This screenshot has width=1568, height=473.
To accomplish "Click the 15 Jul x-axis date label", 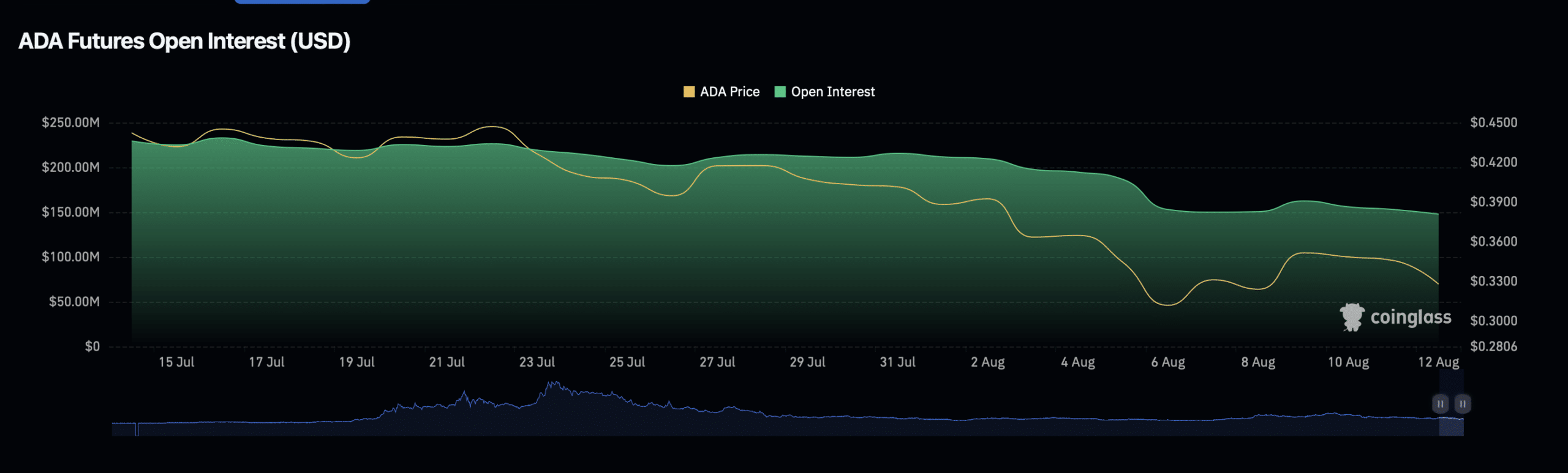I will [176, 362].
